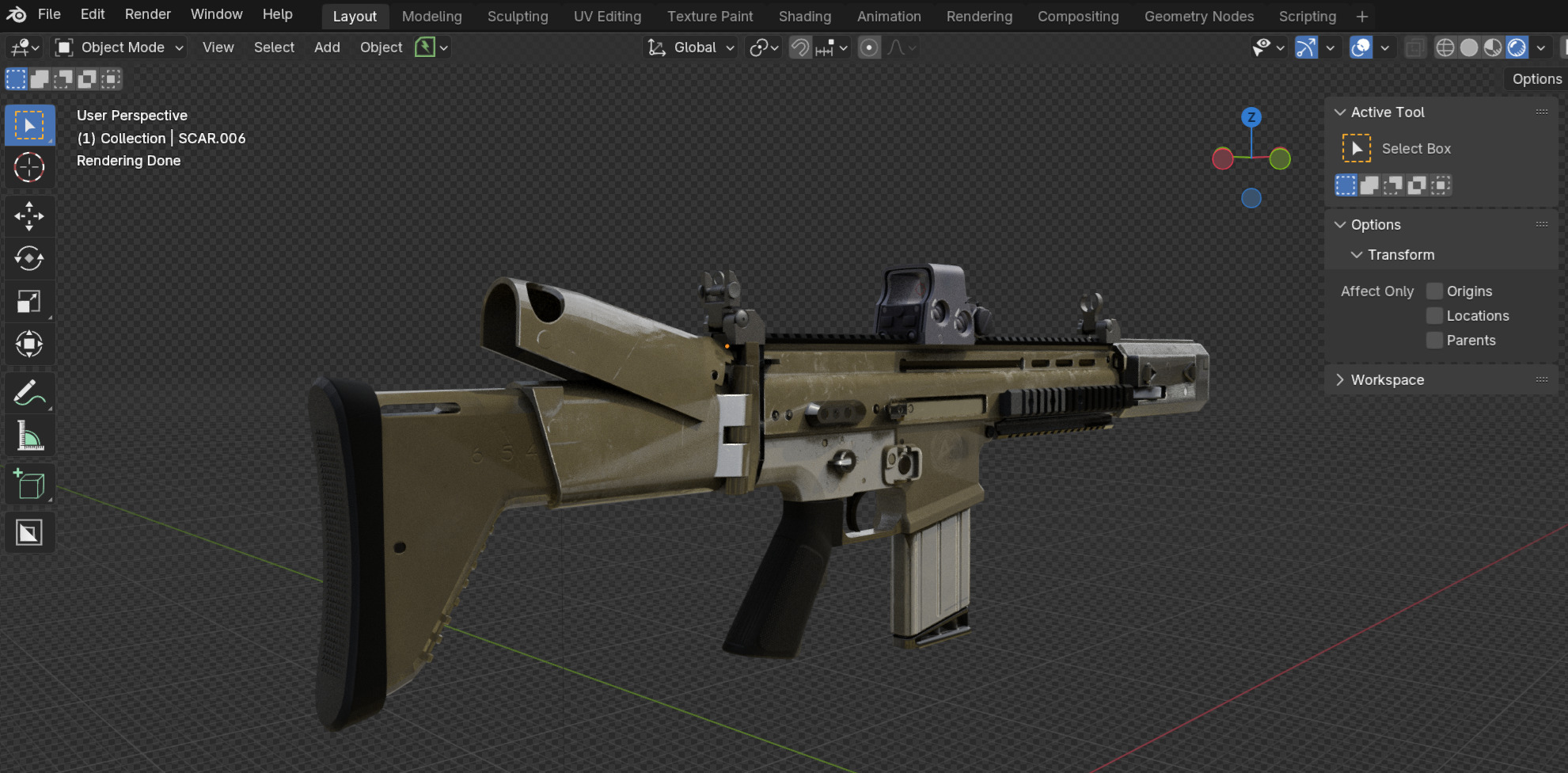This screenshot has width=1568, height=773.
Task: Choose Extend mode in Active Tool panel
Action: [x=1369, y=185]
